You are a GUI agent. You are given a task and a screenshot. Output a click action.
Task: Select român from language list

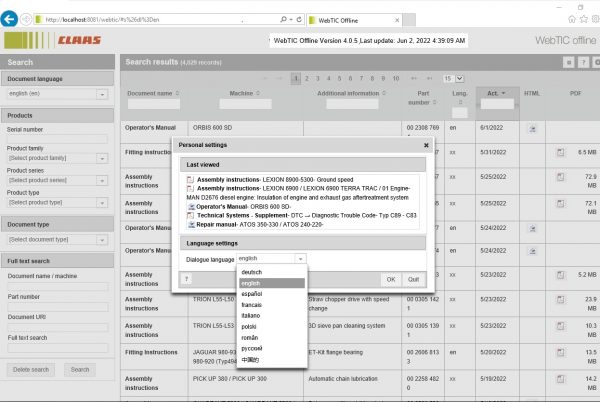click(272, 338)
